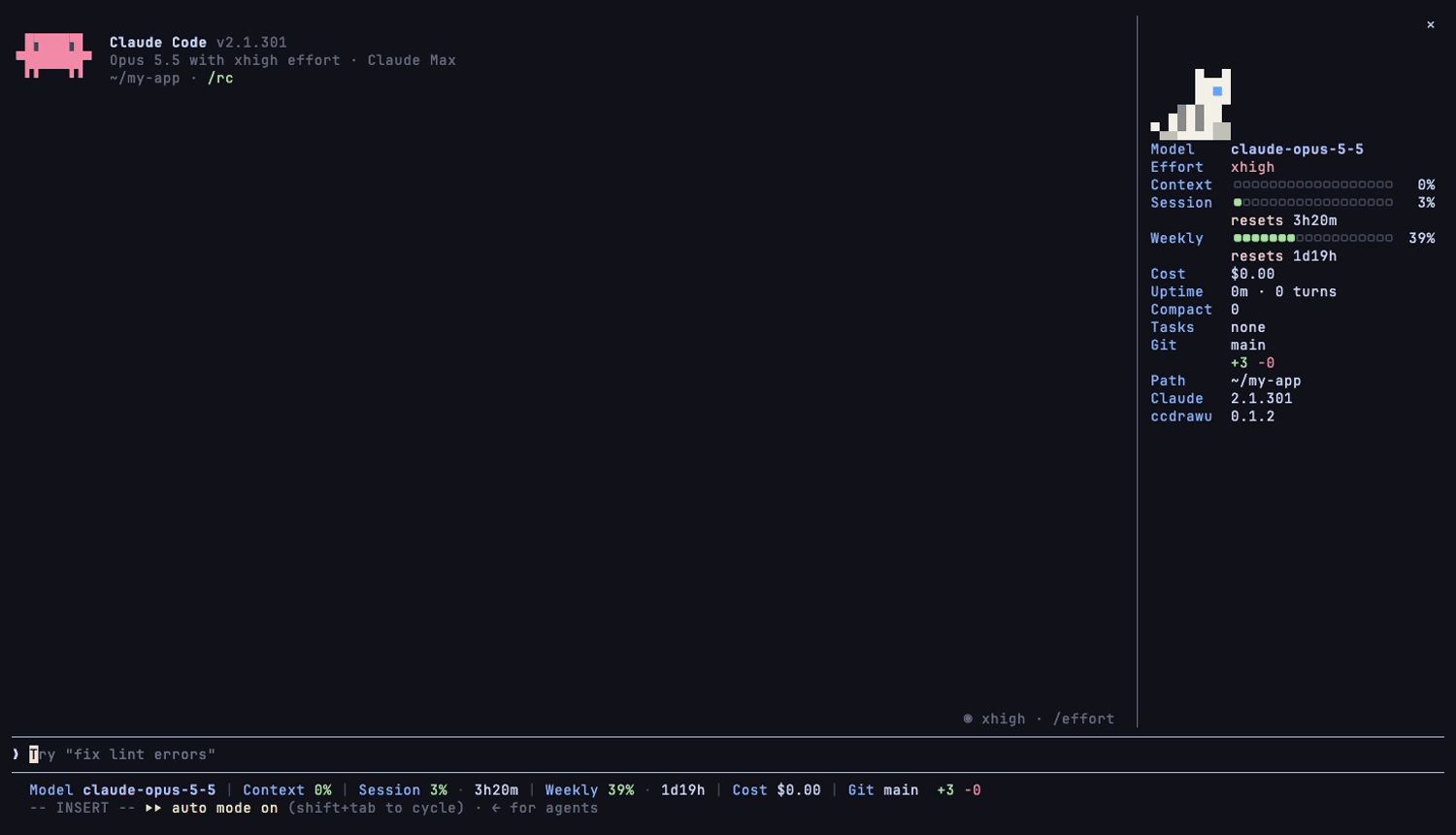
Task: Click "Context 0%" in the bottom status line
Action: 287,790
